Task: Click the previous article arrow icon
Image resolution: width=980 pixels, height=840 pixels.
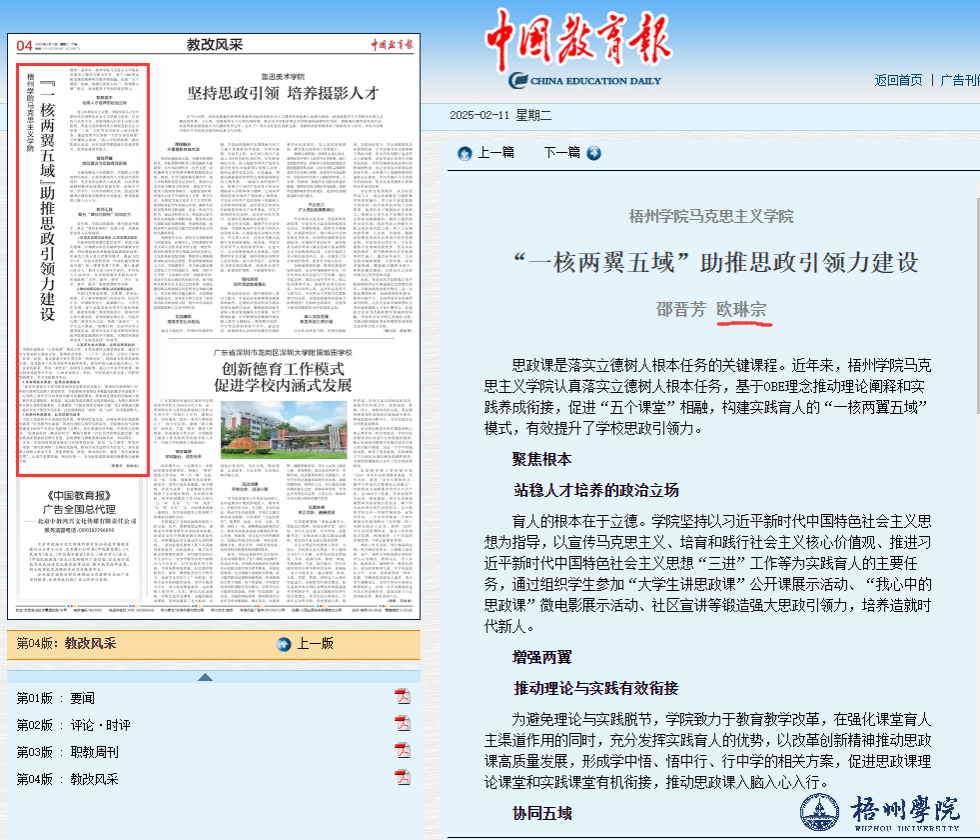Action: (x=464, y=153)
